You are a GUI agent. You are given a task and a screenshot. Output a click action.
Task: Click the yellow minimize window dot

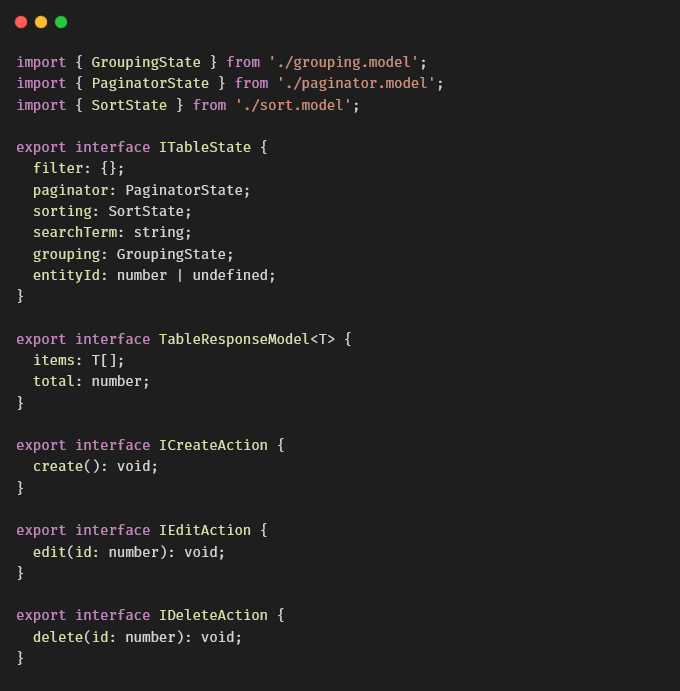(x=41, y=22)
